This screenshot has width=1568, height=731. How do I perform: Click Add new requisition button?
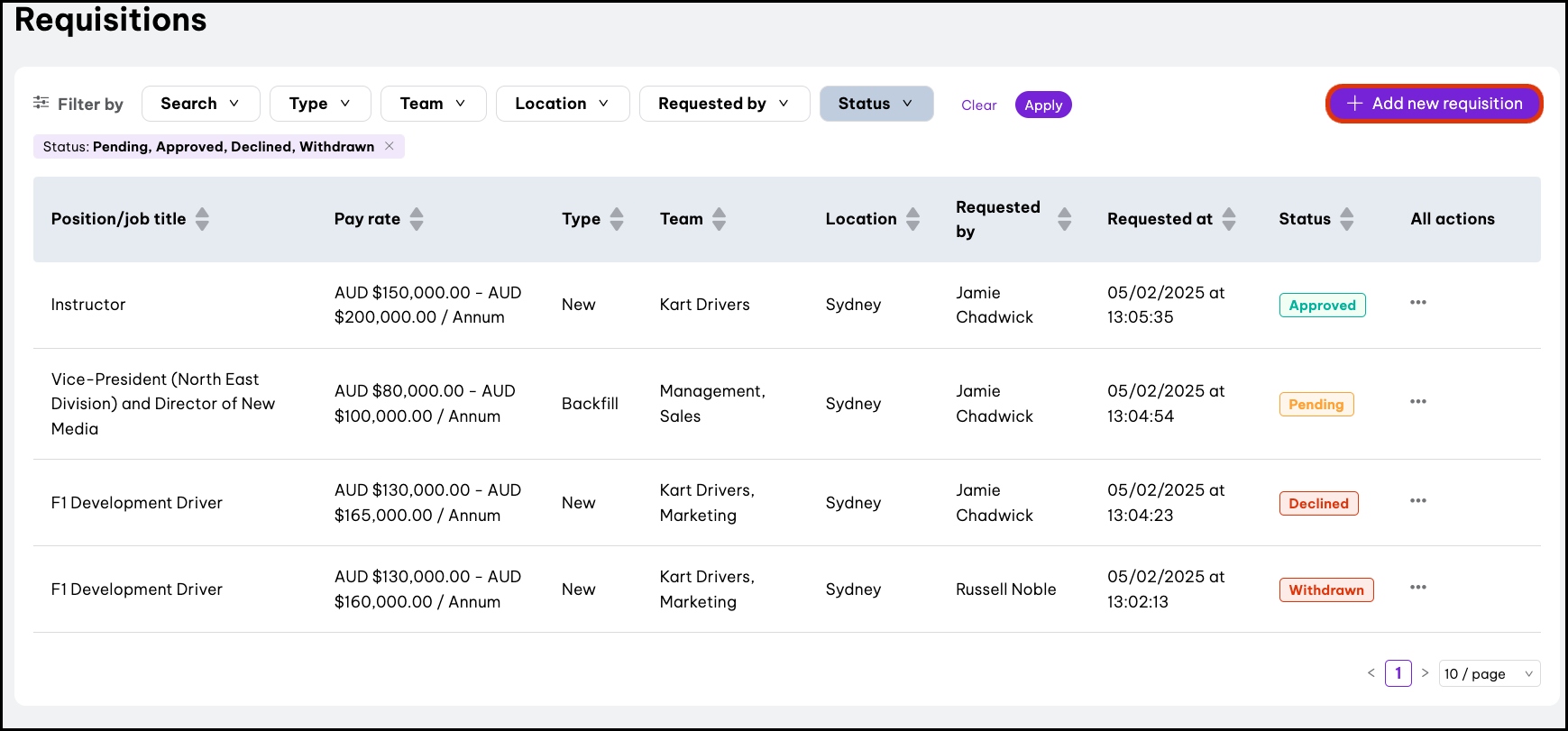tap(1434, 104)
